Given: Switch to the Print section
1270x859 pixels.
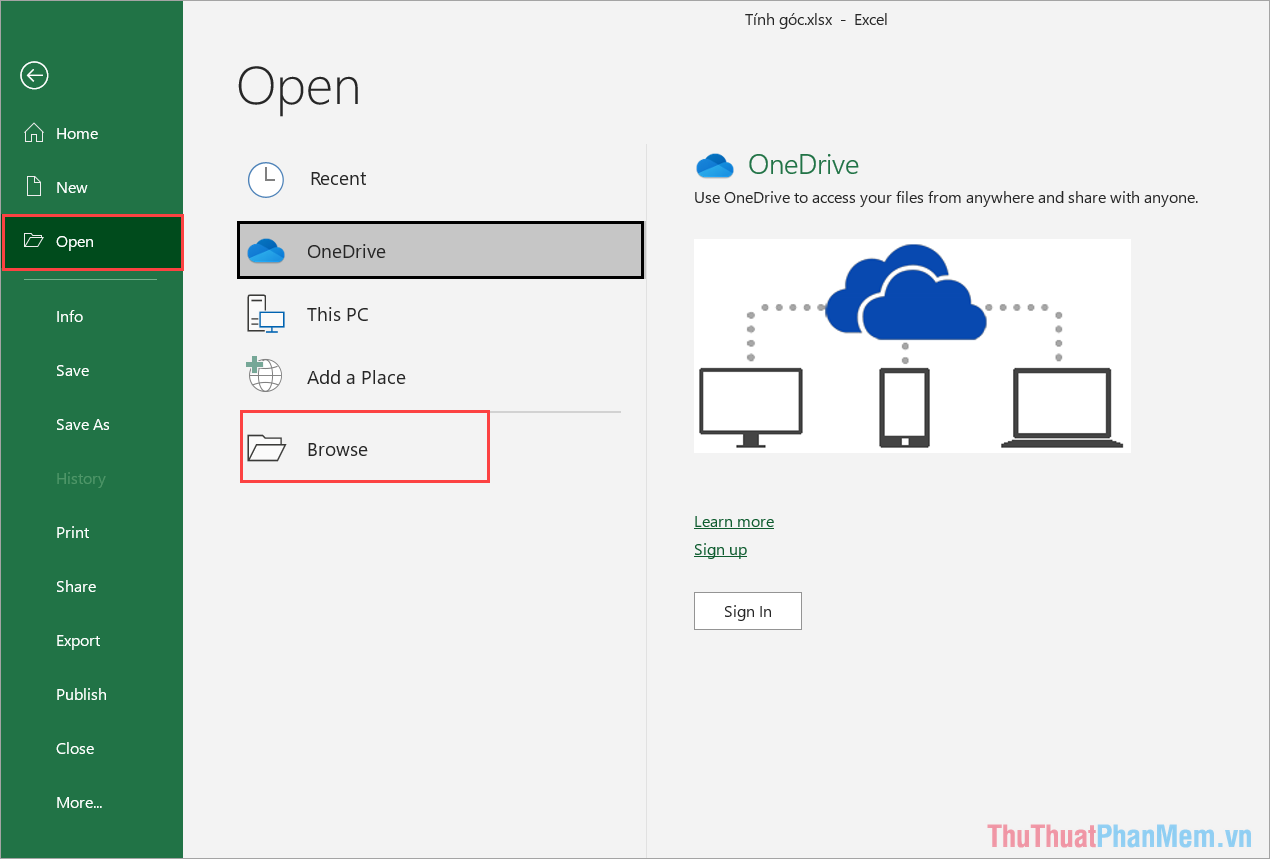Looking at the screenshot, I should coord(72,532).
